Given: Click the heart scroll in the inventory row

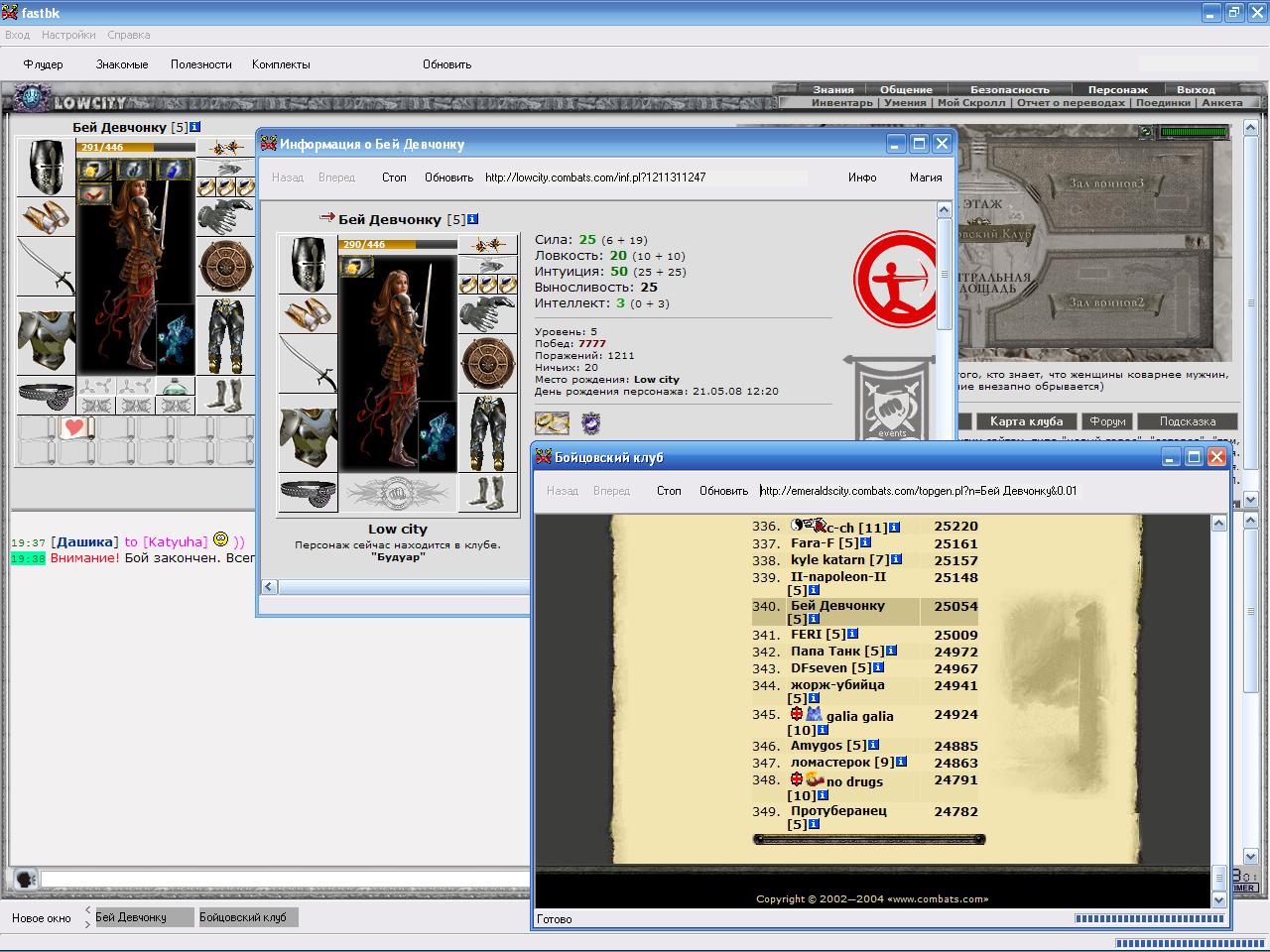Looking at the screenshot, I should 75,428.
